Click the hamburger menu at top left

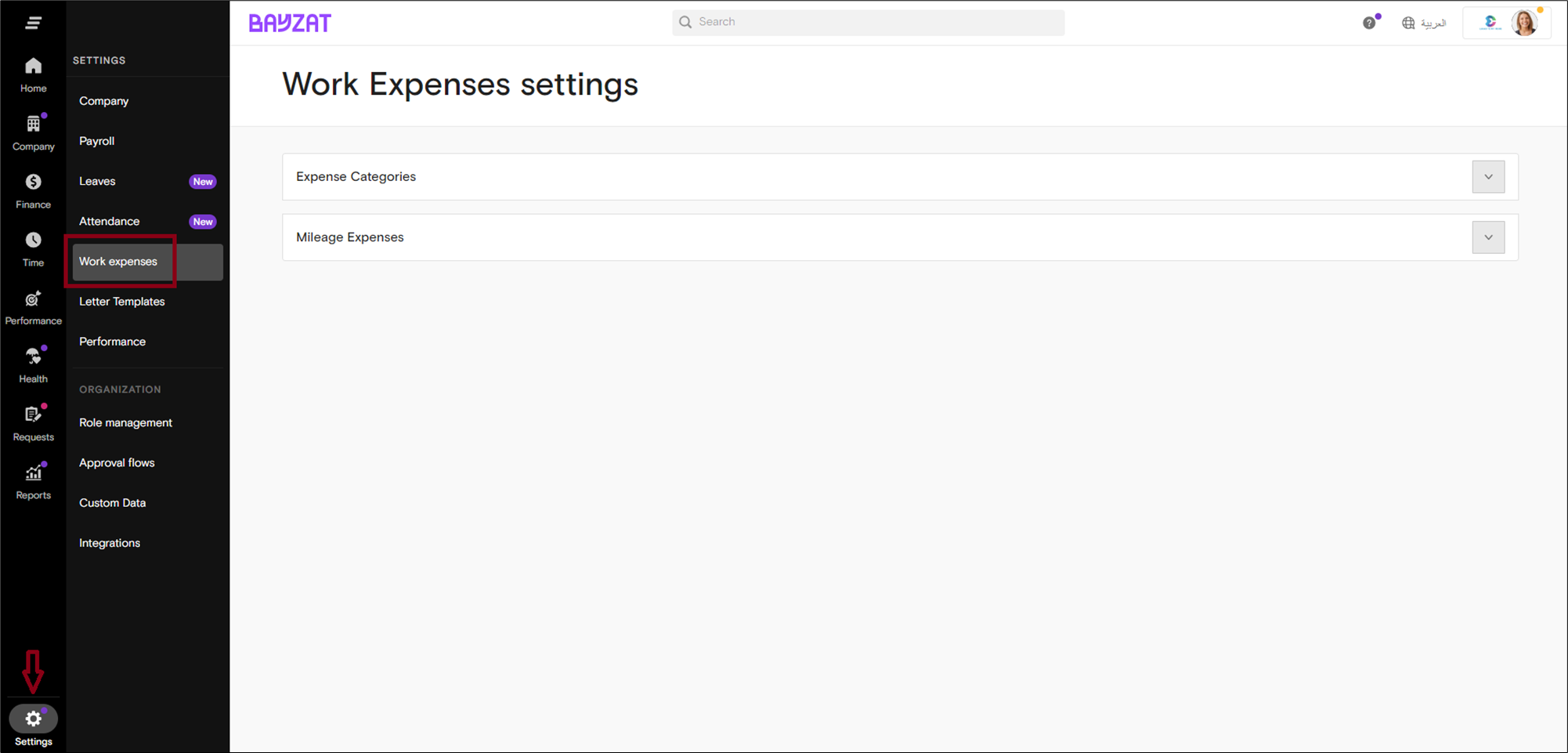(34, 22)
